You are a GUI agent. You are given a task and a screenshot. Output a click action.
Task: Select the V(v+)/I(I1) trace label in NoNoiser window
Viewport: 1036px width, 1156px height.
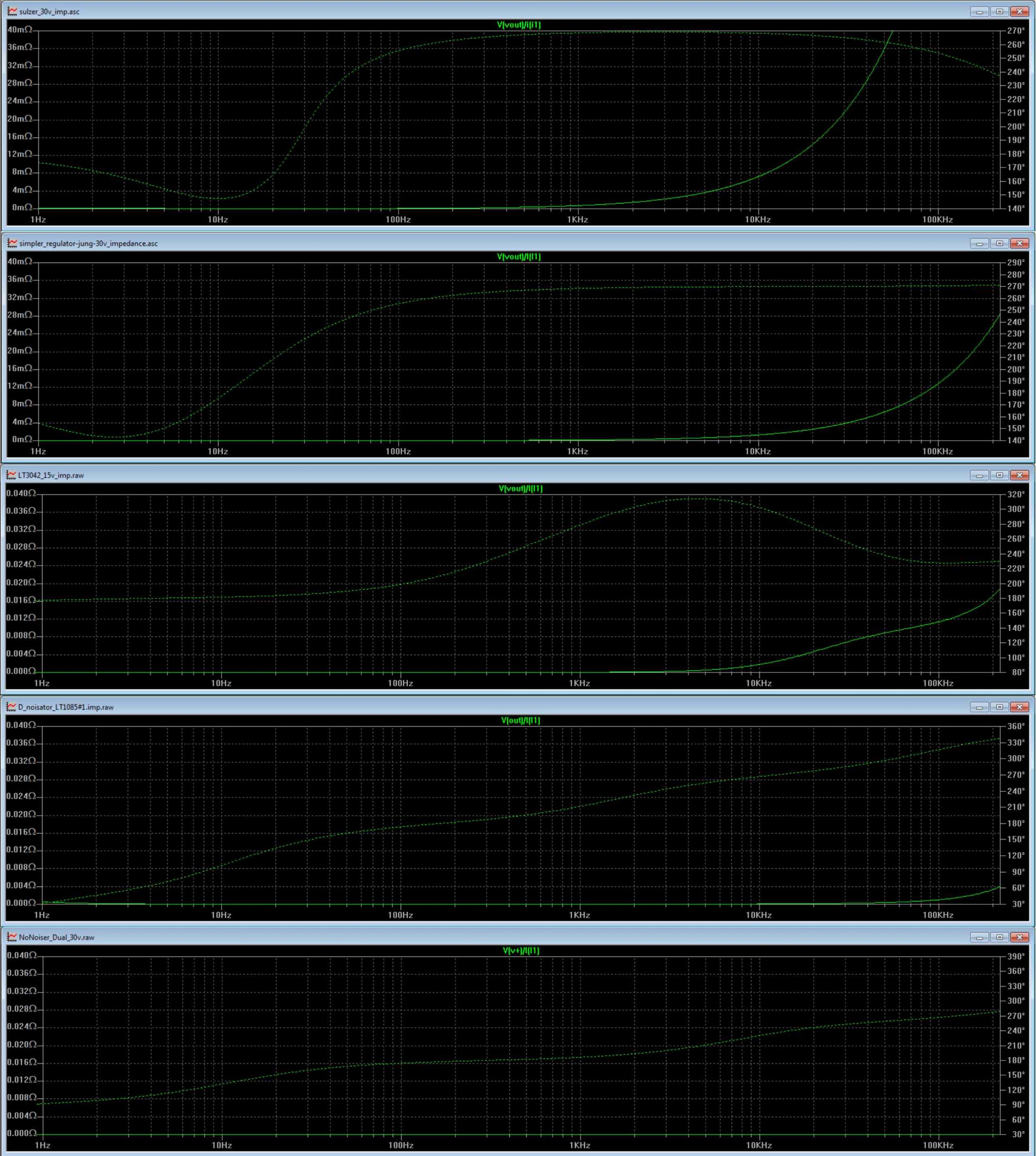521,950
